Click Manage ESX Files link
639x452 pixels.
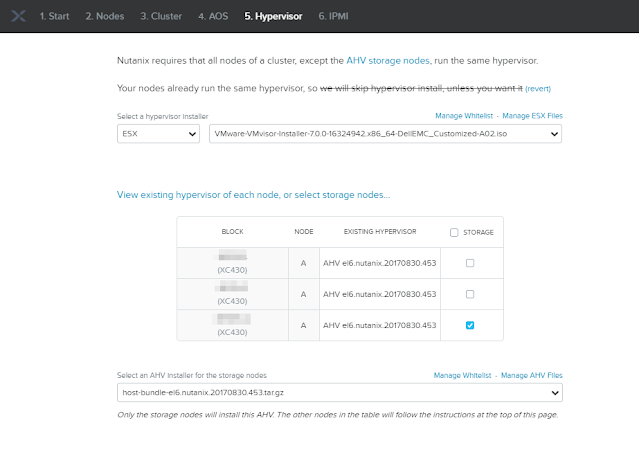point(532,117)
